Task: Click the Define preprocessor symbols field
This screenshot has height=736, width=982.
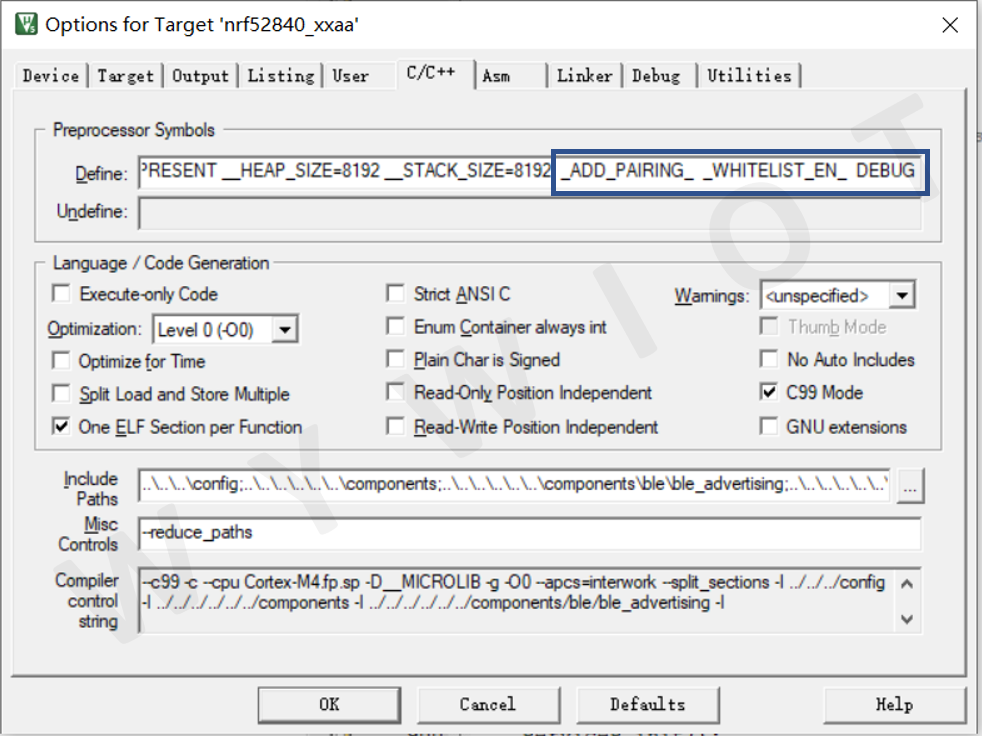Action: (530, 171)
